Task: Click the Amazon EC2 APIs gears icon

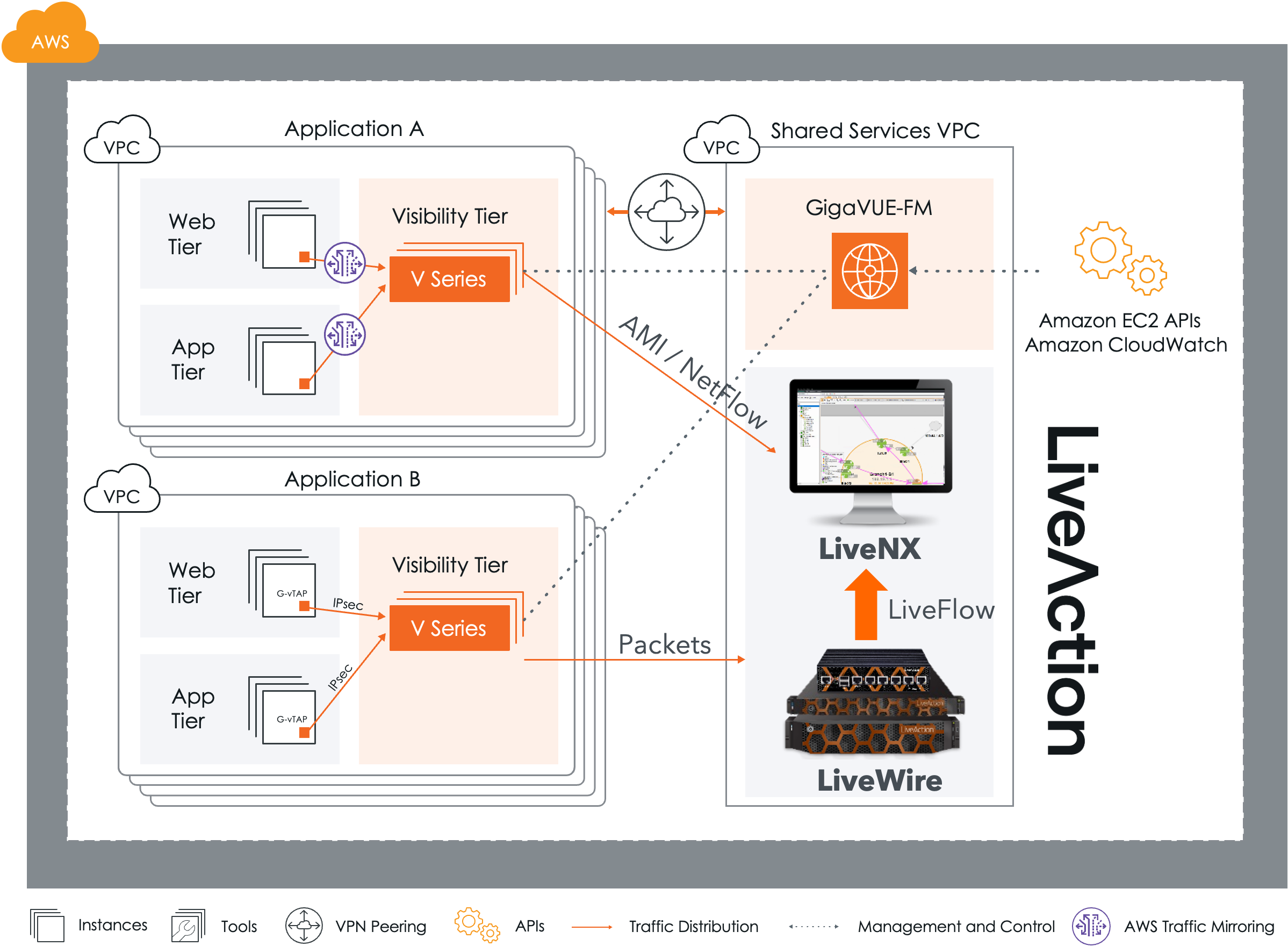Action: (1120, 258)
